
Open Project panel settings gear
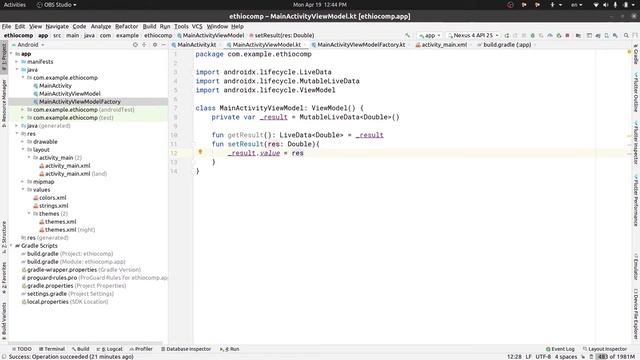(155, 44)
